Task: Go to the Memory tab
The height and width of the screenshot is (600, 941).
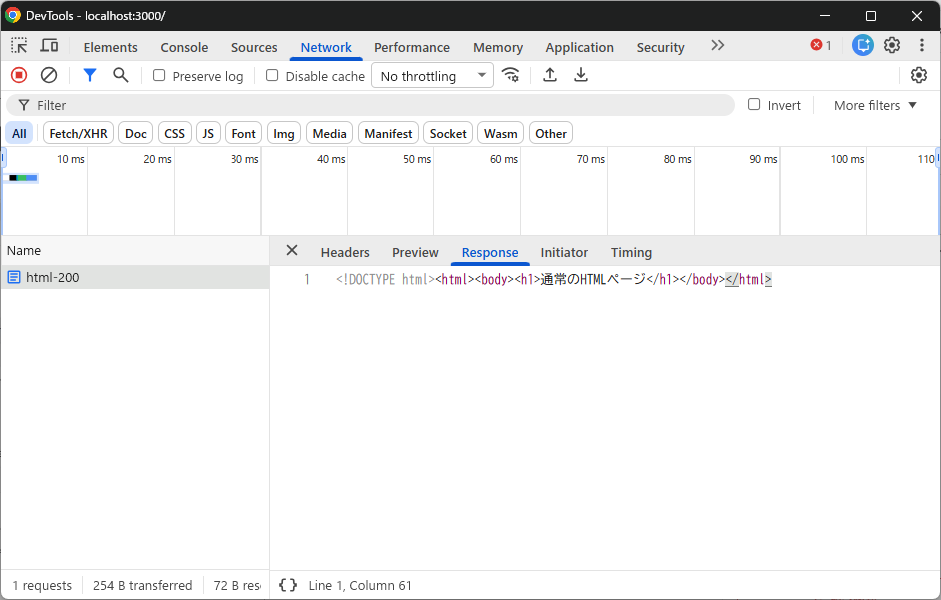Action: [498, 47]
